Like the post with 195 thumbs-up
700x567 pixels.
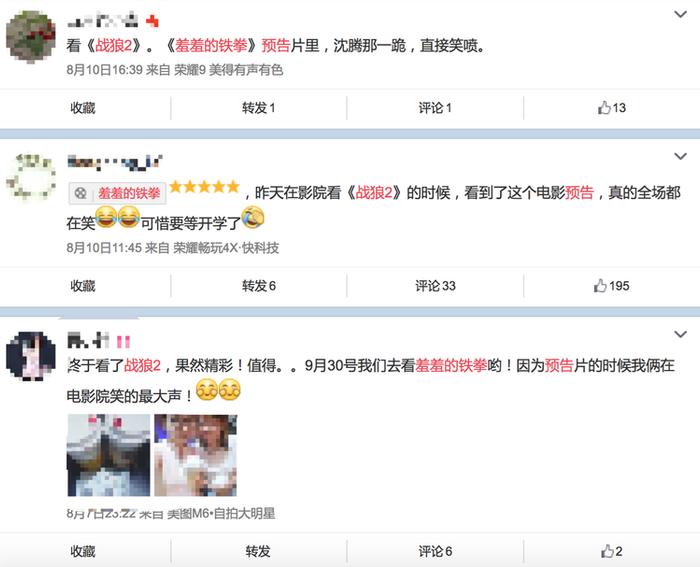[611, 286]
